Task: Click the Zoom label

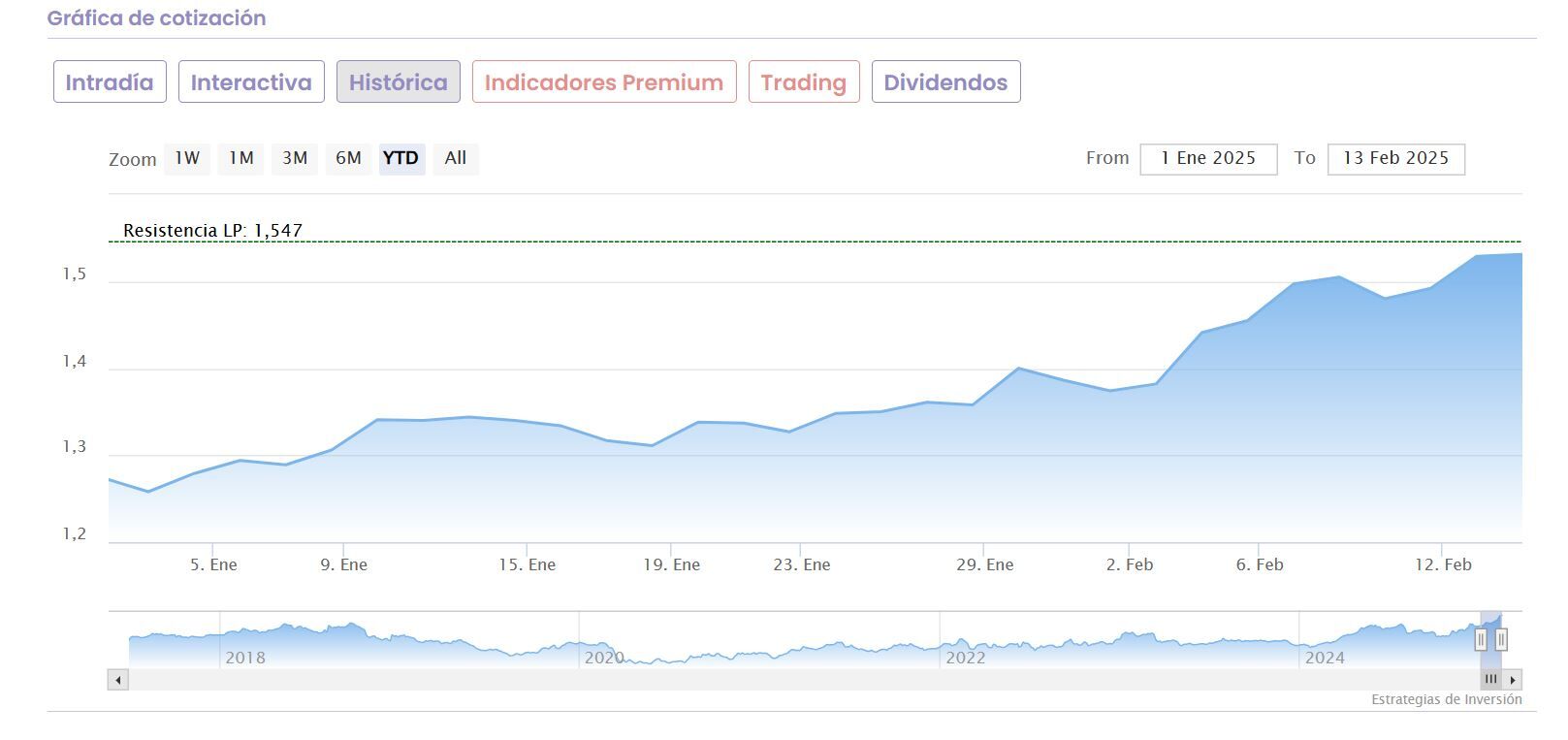Action: 133,160
